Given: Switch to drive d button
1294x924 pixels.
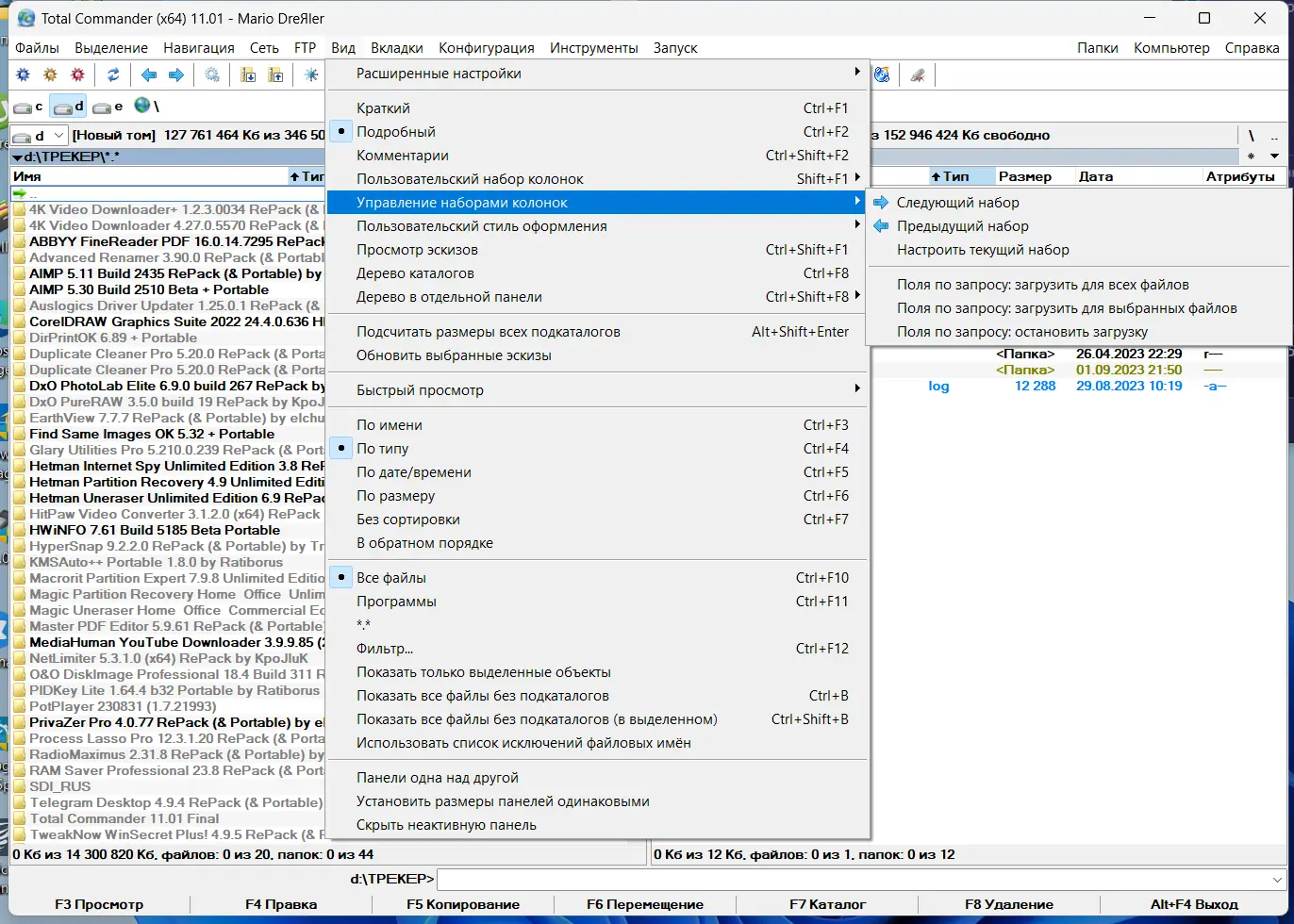Looking at the screenshot, I should pos(68,107).
